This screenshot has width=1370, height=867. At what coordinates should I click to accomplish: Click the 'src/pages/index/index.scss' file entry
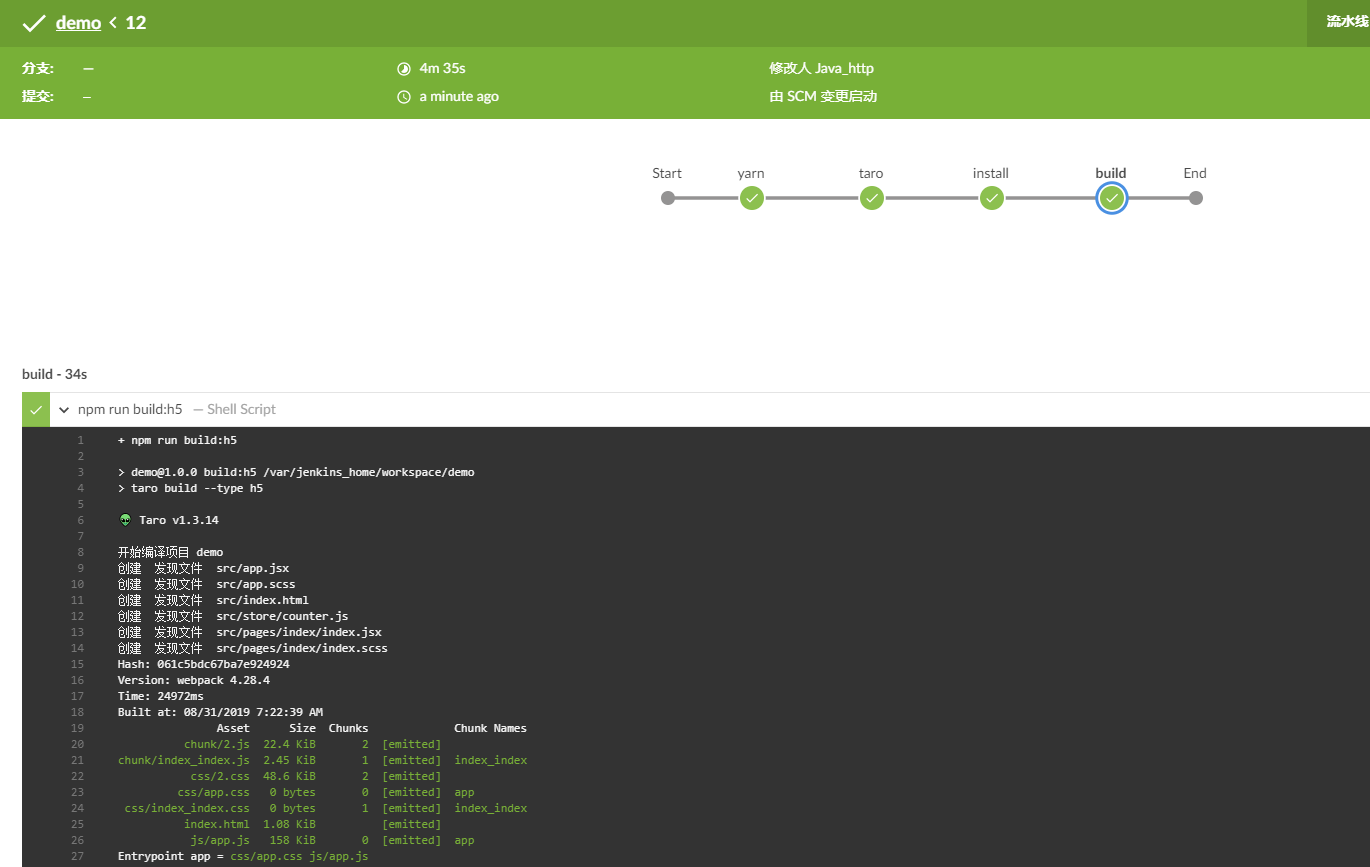[x=302, y=648]
